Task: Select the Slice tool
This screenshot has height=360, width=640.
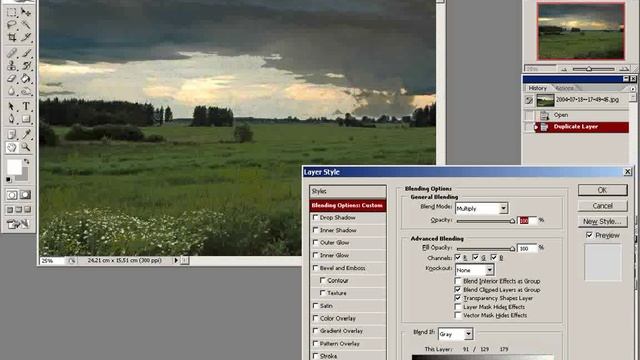Action: (26, 37)
